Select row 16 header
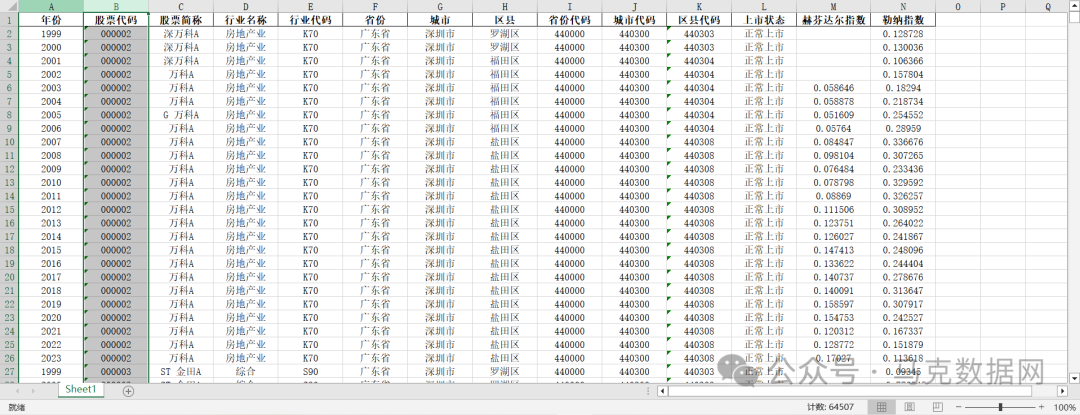This screenshot has width=1080, height=415. tap(9, 223)
